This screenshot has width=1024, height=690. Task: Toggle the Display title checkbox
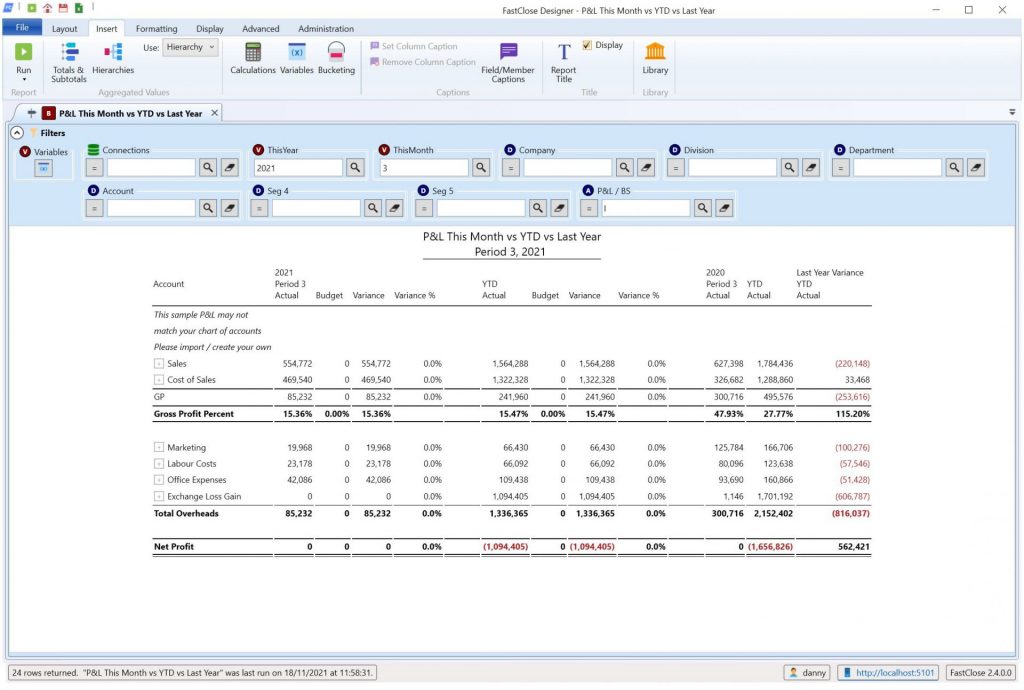pyautogui.click(x=587, y=45)
